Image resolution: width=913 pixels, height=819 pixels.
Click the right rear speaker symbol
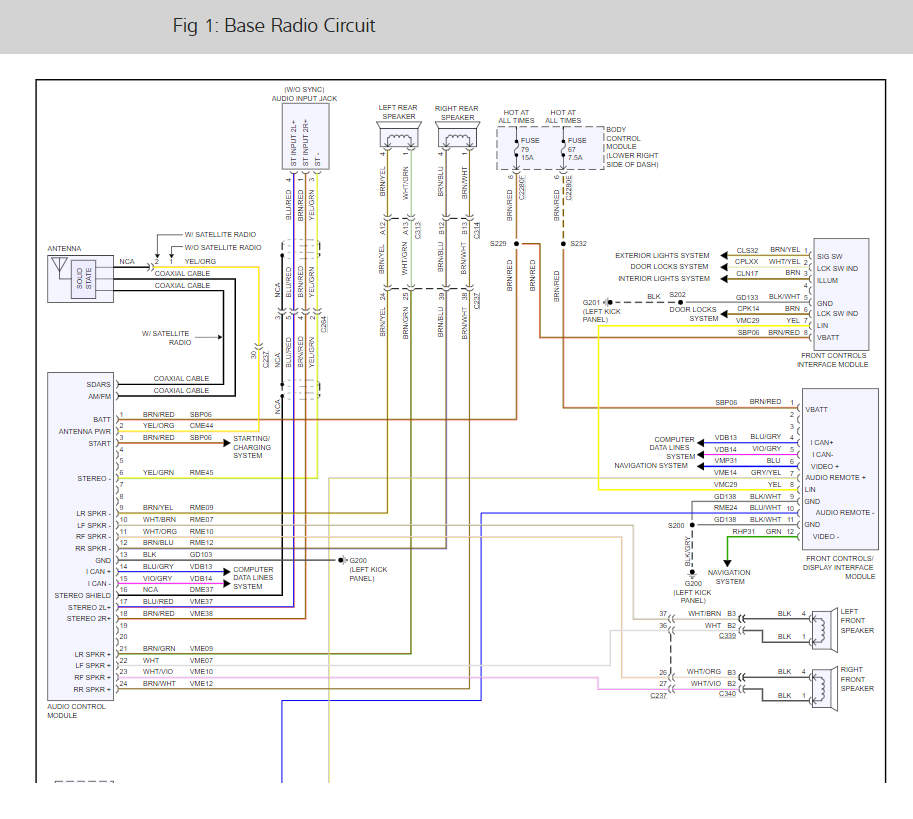457,136
